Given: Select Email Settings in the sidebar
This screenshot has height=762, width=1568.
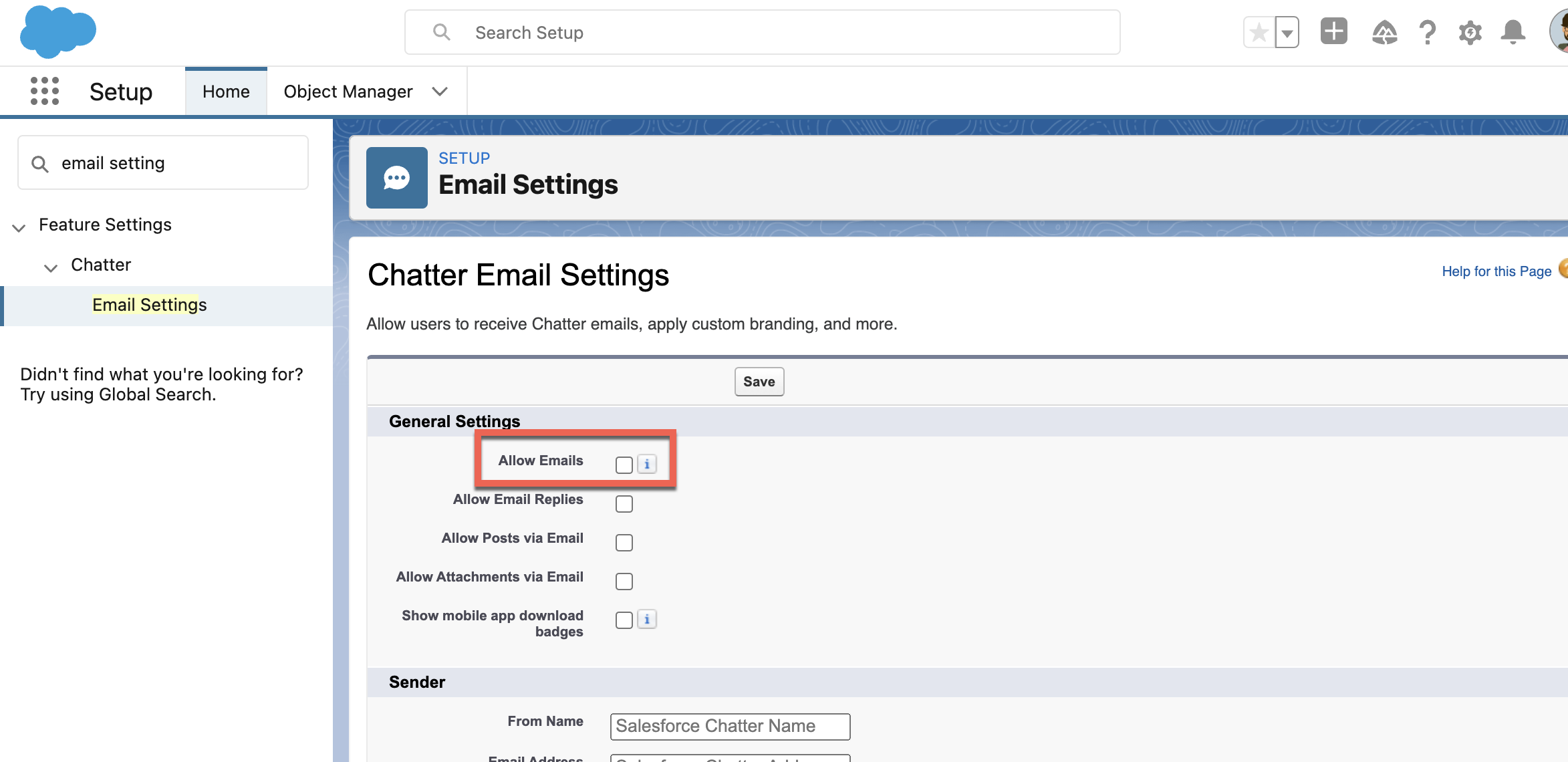Looking at the screenshot, I should click(150, 305).
